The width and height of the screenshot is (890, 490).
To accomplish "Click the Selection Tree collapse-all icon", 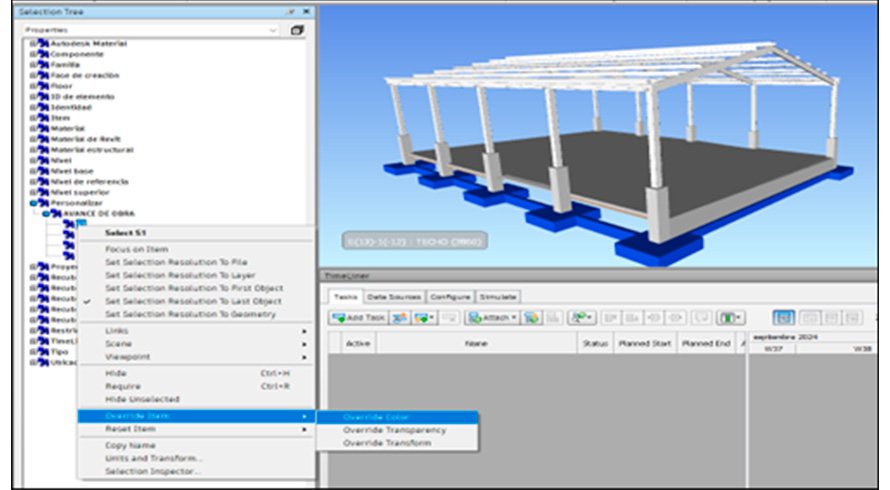I will pos(297,30).
